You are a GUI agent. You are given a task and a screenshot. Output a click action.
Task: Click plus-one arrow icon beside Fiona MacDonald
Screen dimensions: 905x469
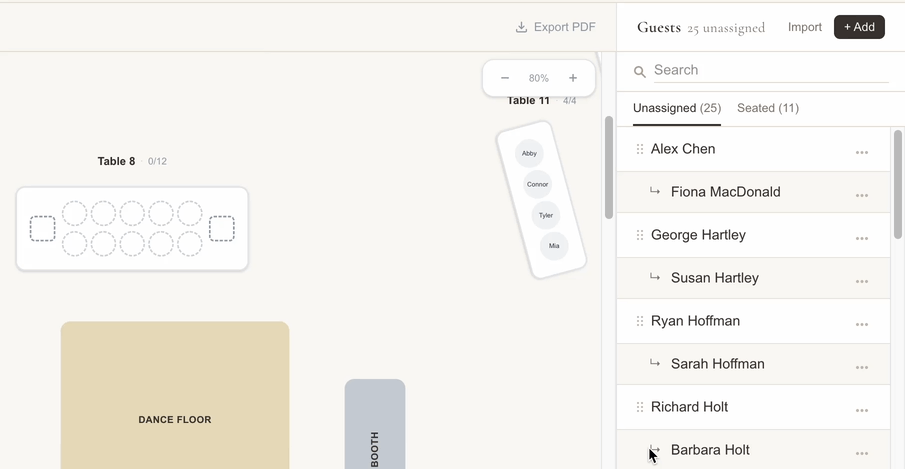point(655,191)
